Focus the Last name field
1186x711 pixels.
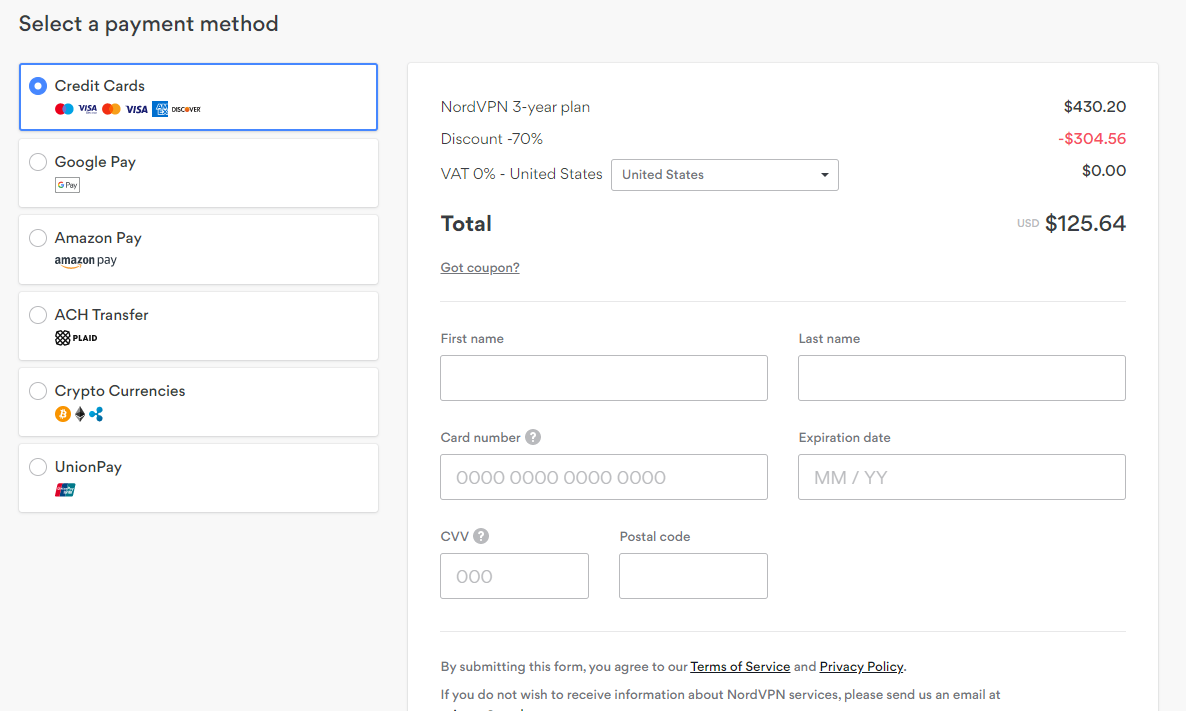(x=961, y=378)
